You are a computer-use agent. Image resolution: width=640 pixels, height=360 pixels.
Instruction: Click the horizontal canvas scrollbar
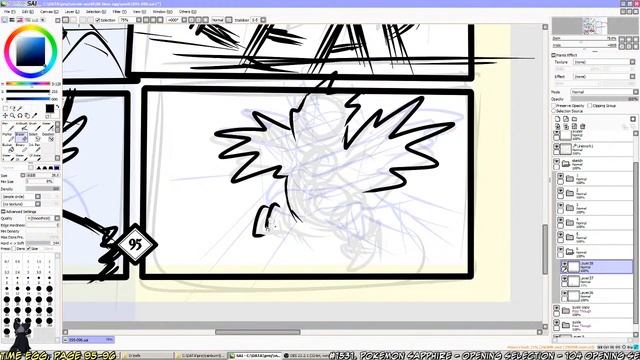[x=258, y=332]
